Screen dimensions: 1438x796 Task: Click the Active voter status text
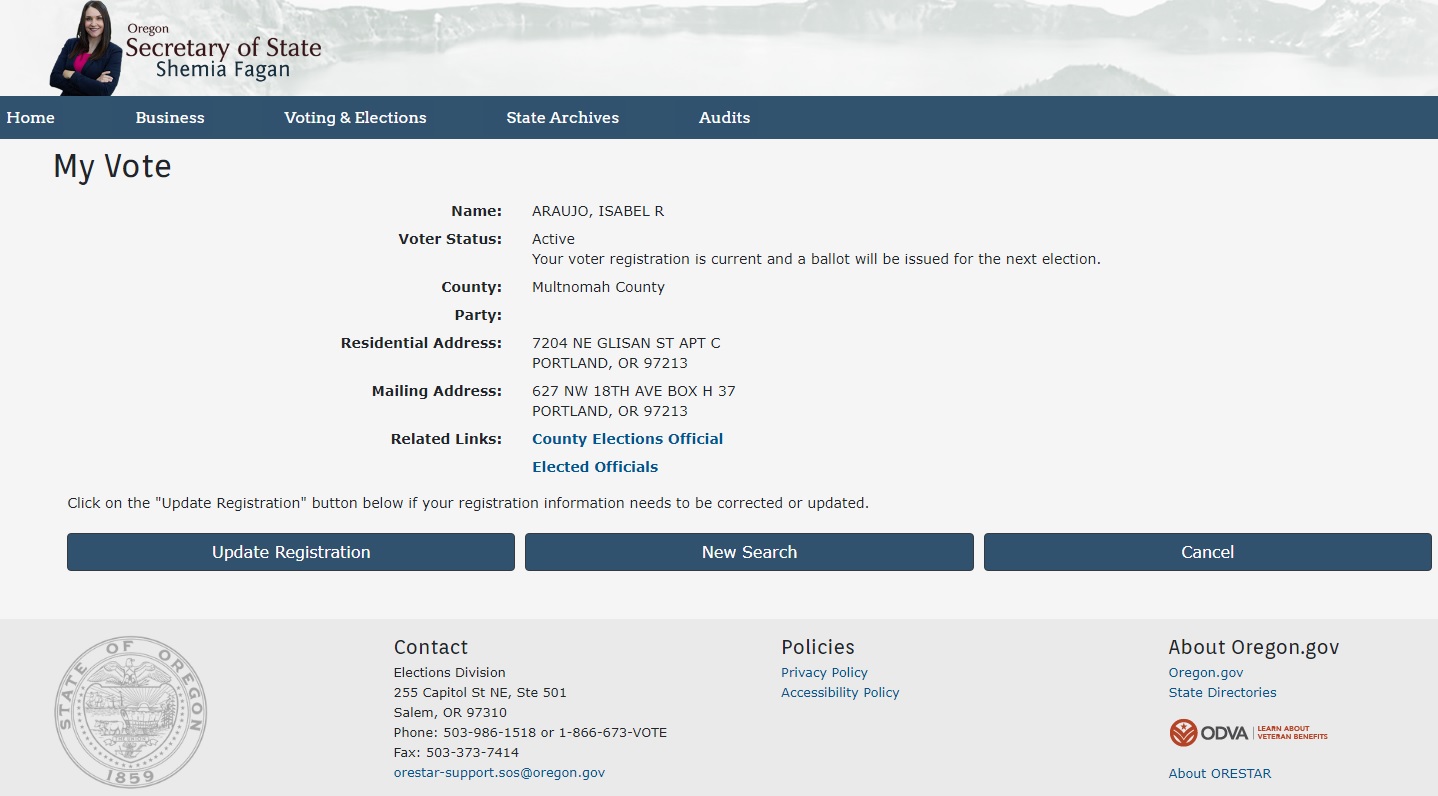tap(553, 239)
